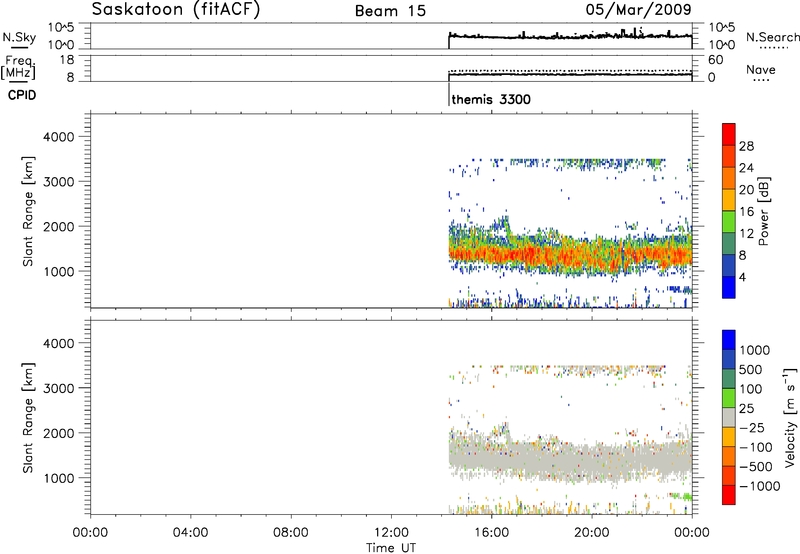Click the 12:00 time axis tick label
Screen dimensions: 800x554
tap(391, 533)
